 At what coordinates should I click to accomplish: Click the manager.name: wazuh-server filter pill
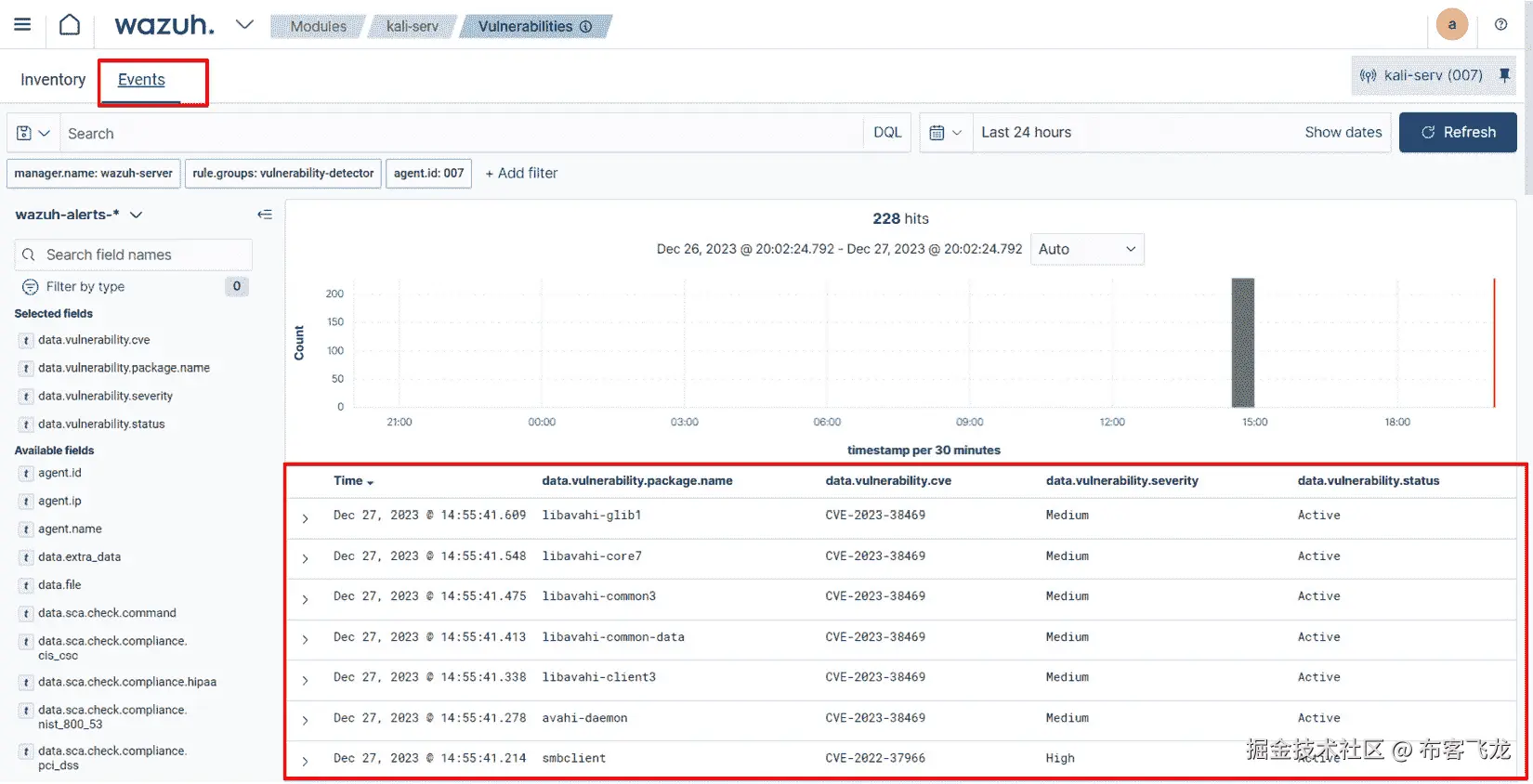point(93,173)
